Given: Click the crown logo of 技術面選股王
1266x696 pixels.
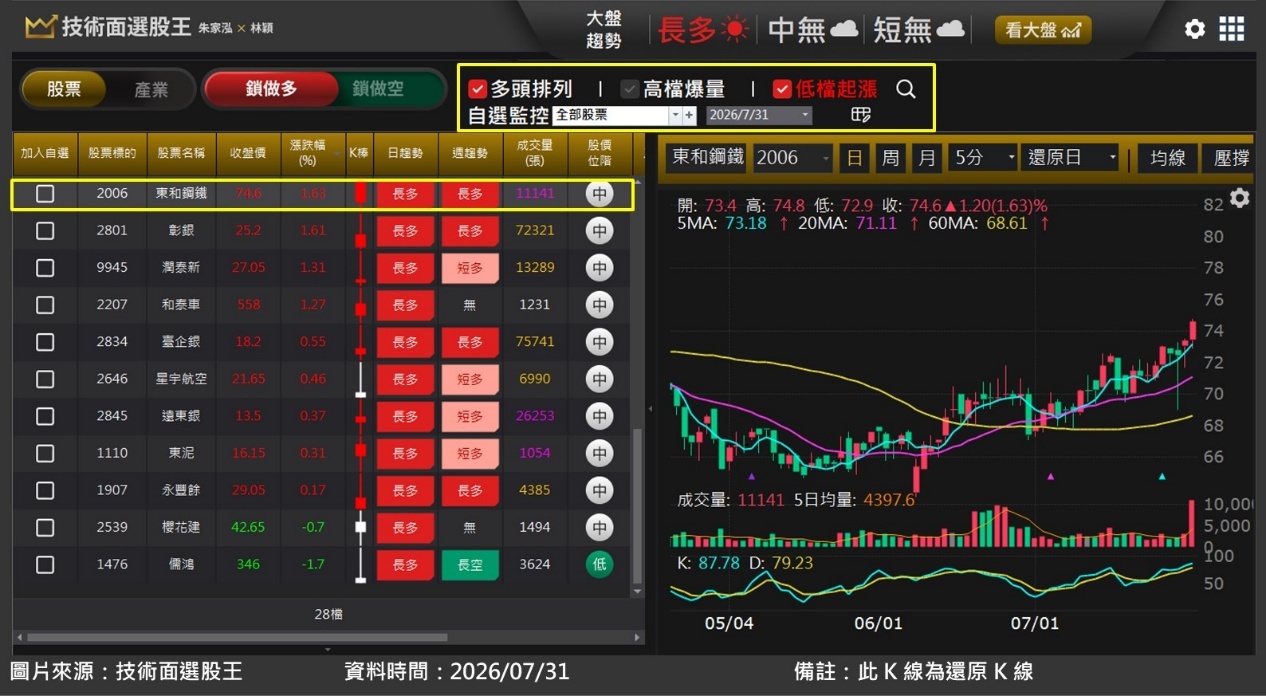Looking at the screenshot, I should tap(40, 28).
